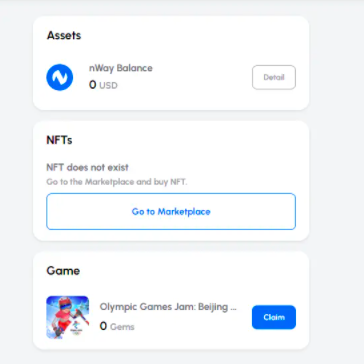
Task: Click the USD currency label
Action: pos(108,86)
